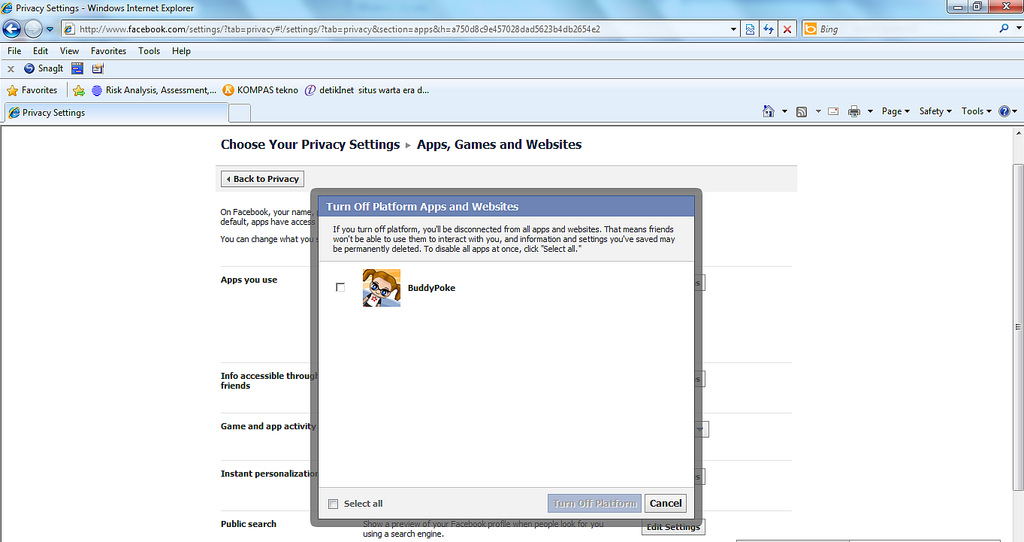
Task: Click the Turn Off Platform button
Action: tap(594, 503)
